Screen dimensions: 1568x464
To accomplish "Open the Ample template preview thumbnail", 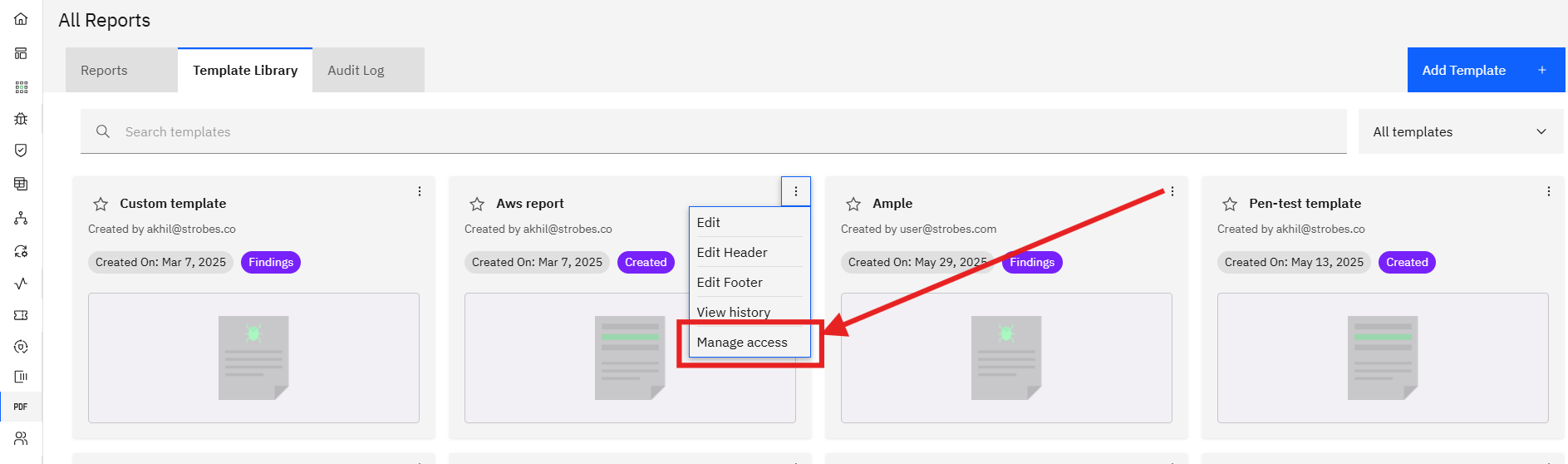I will tap(1006, 358).
